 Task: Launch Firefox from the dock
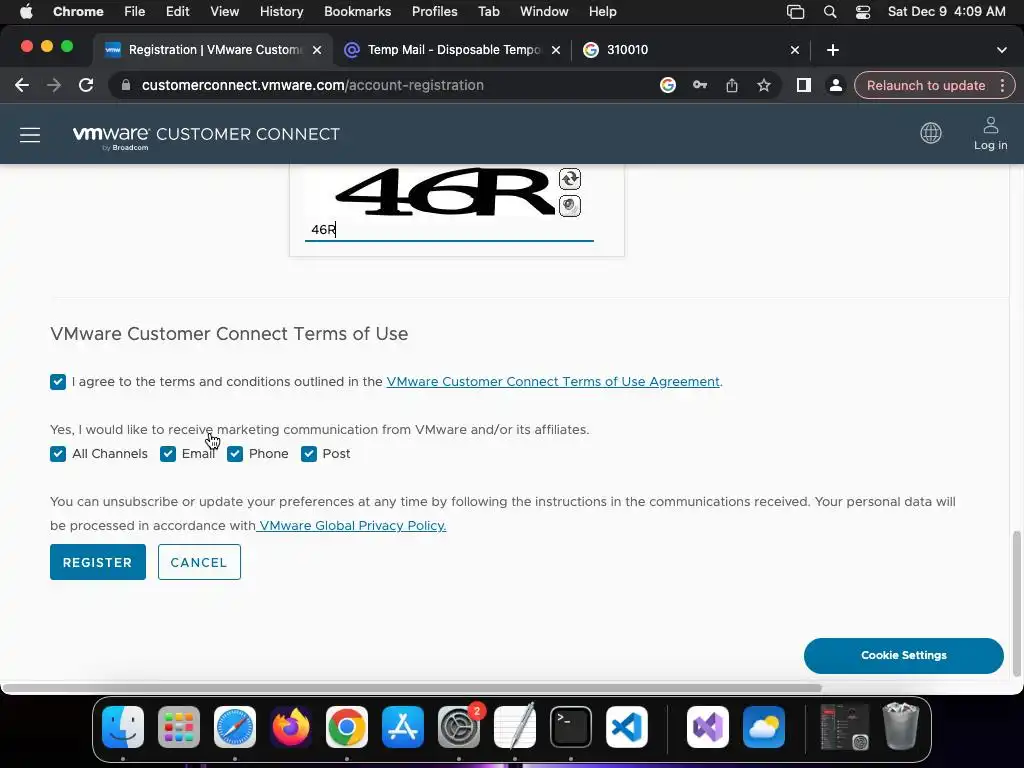click(x=291, y=727)
